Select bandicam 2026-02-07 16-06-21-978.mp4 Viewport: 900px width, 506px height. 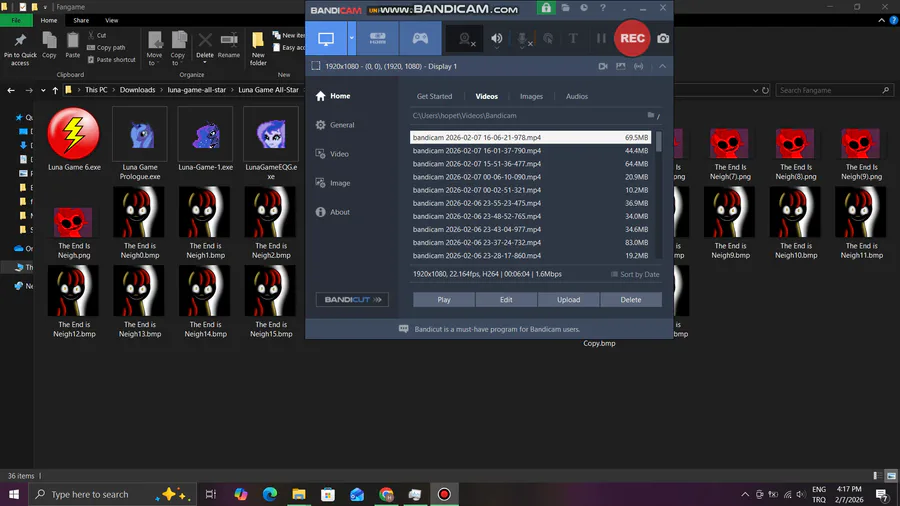(x=530, y=138)
